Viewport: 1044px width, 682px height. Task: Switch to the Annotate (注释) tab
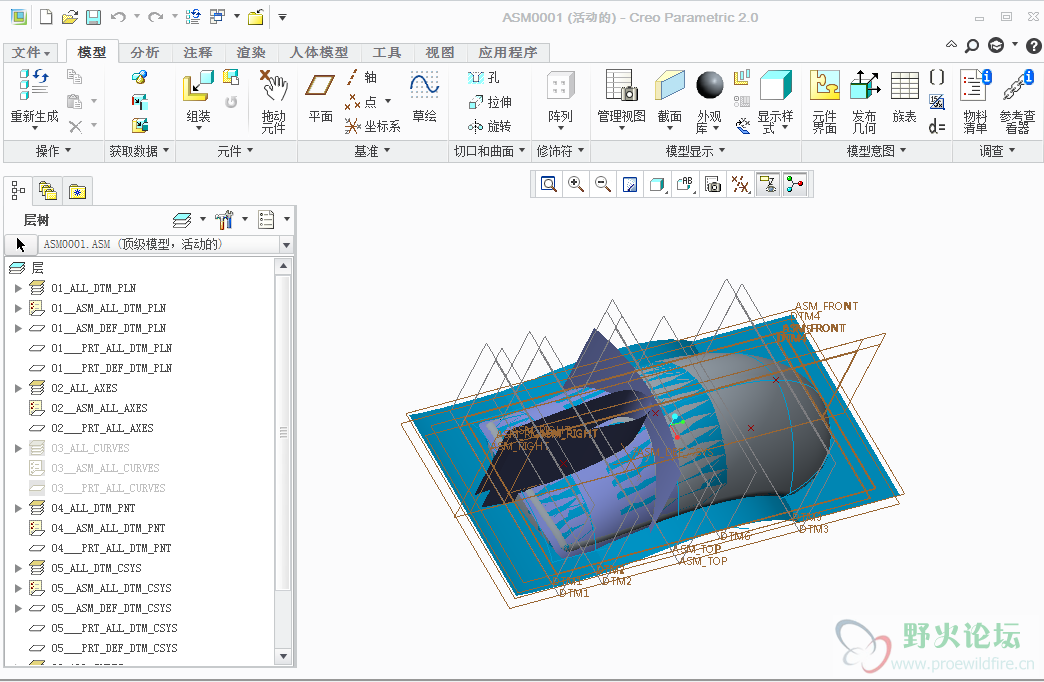pyautogui.click(x=198, y=53)
